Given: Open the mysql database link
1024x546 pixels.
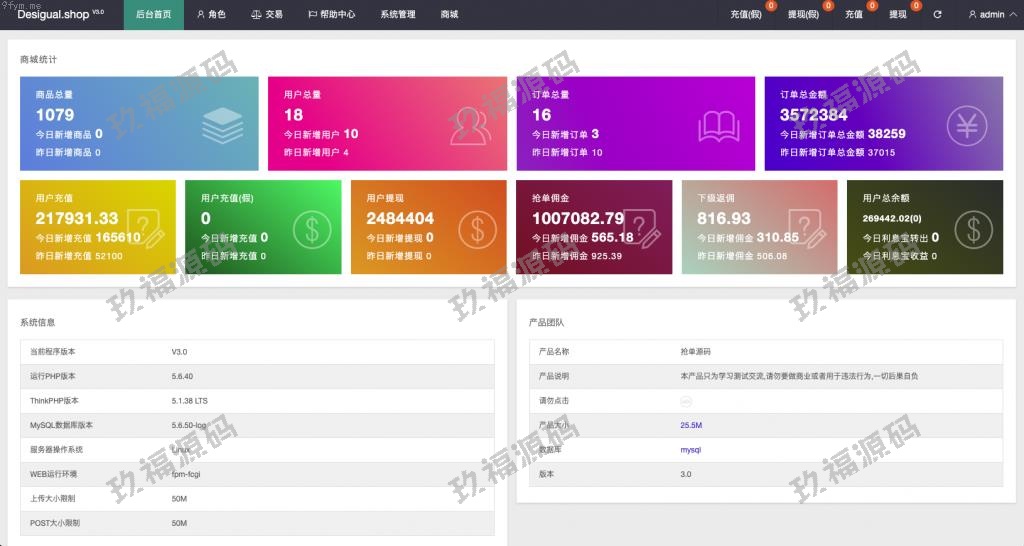Looking at the screenshot, I should [690, 450].
